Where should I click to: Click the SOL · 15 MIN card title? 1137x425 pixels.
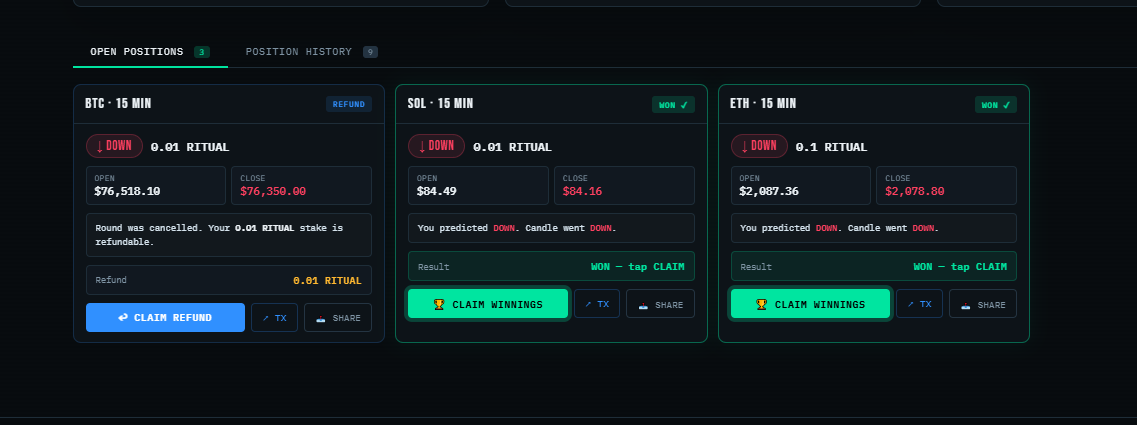pyautogui.click(x=440, y=104)
